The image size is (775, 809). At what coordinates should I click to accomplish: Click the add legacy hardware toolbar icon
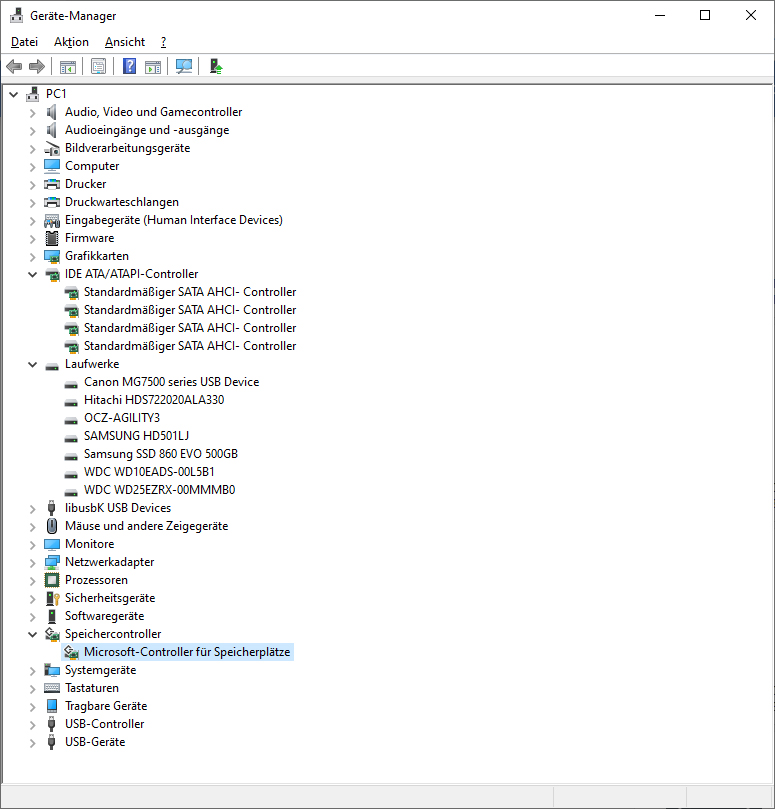[216, 67]
